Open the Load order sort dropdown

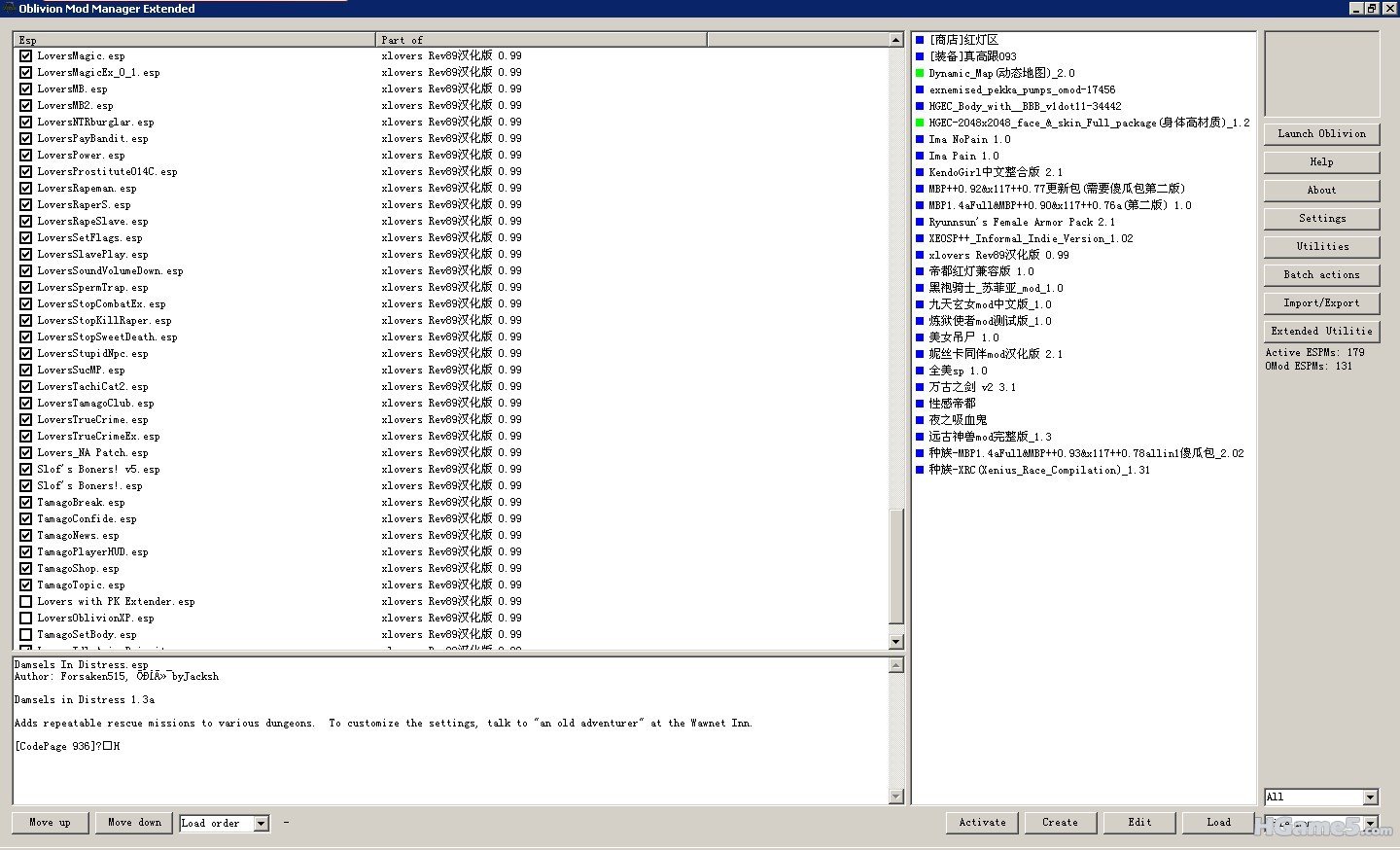click(x=261, y=824)
